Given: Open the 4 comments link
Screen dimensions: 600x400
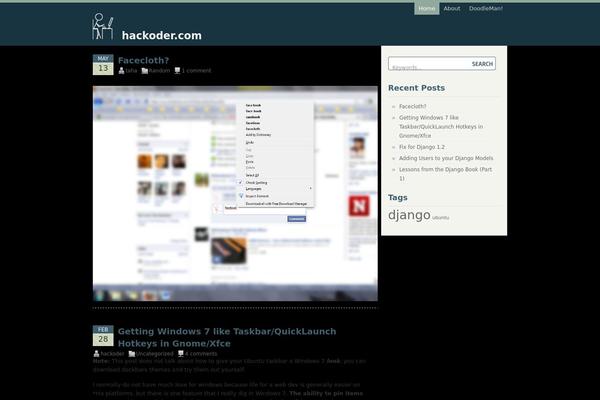Looking at the screenshot, I should [201, 354].
